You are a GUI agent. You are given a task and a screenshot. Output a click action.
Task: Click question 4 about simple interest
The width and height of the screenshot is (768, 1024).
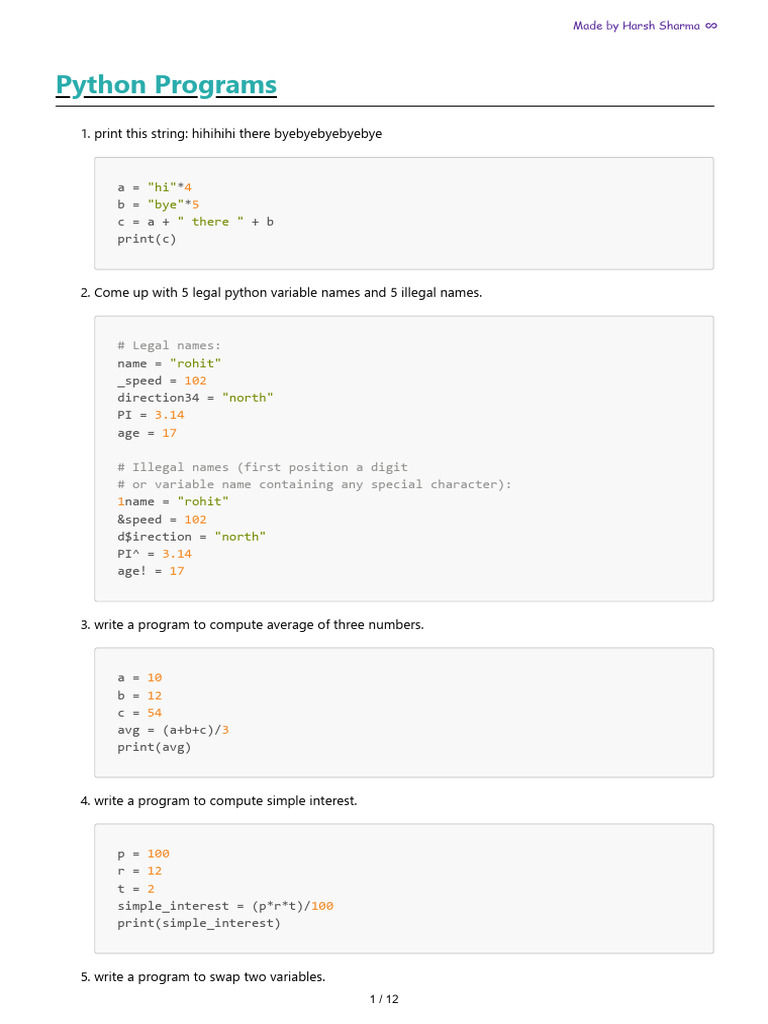pyautogui.click(x=225, y=800)
